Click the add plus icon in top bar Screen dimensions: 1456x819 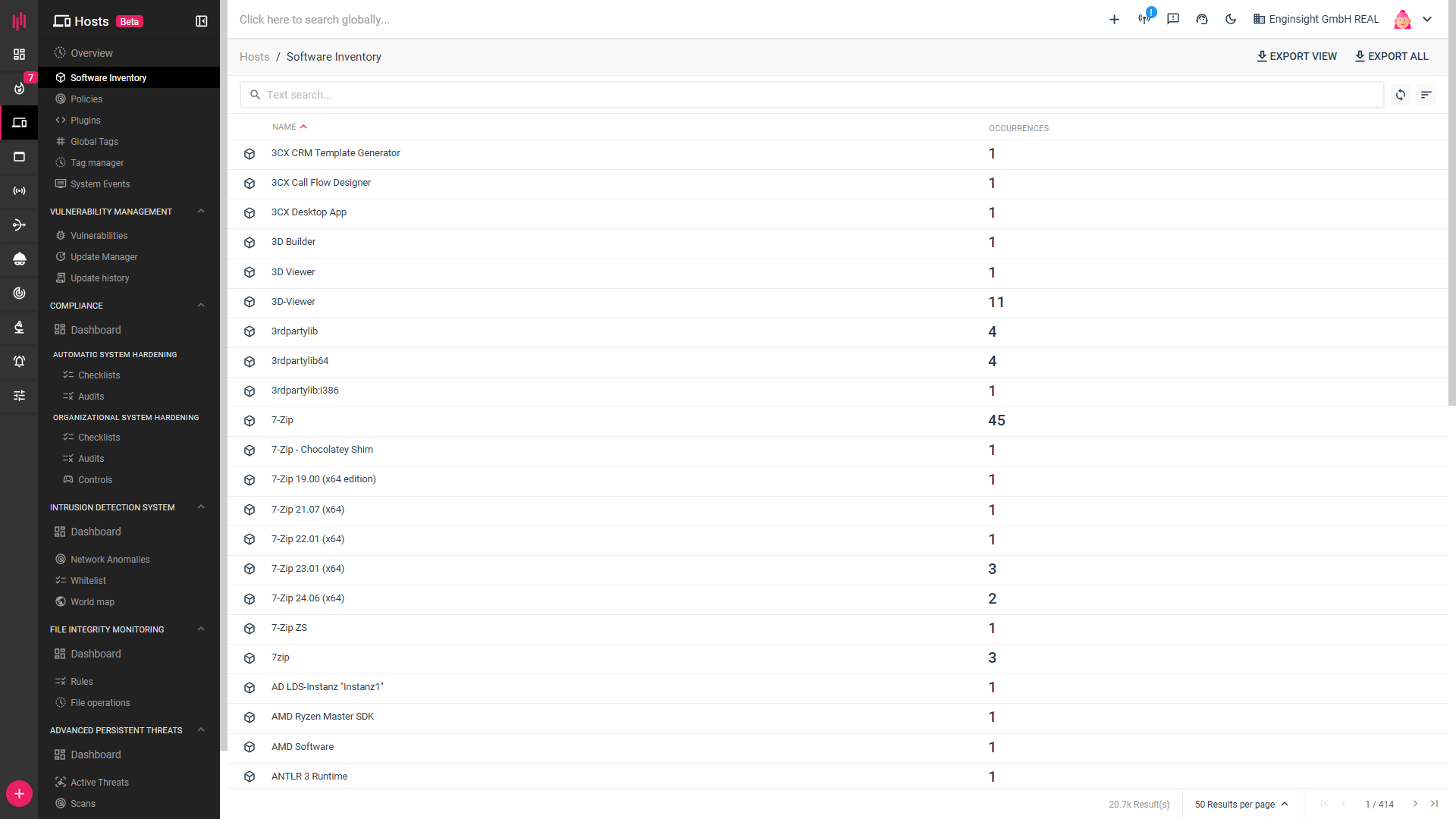pyautogui.click(x=1114, y=19)
